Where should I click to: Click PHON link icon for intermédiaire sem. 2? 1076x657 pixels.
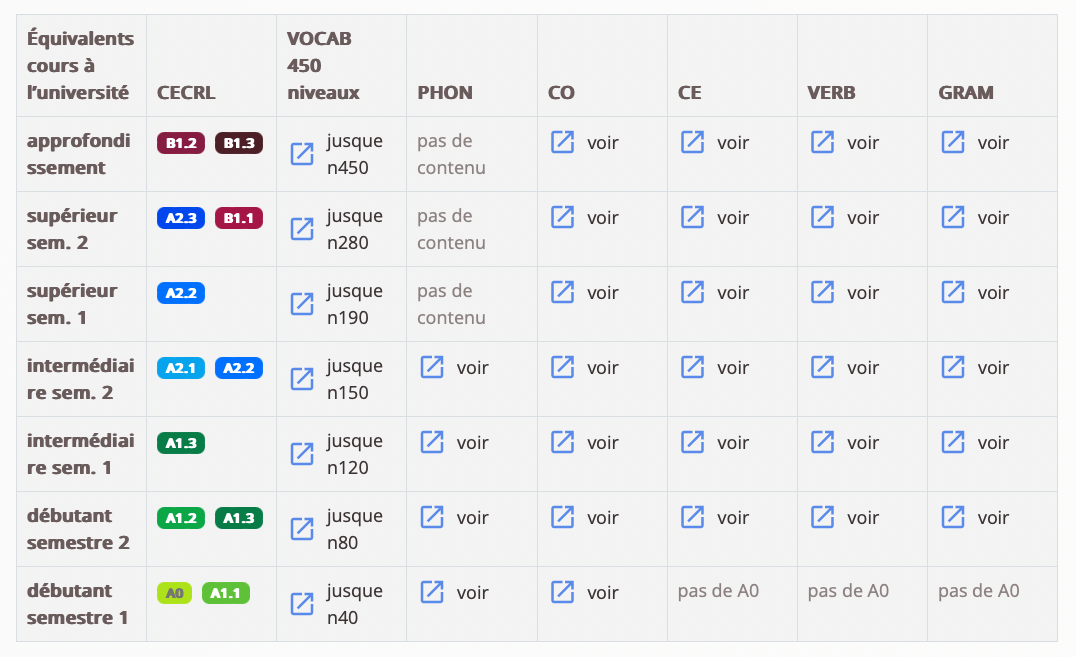[x=432, y=367]
